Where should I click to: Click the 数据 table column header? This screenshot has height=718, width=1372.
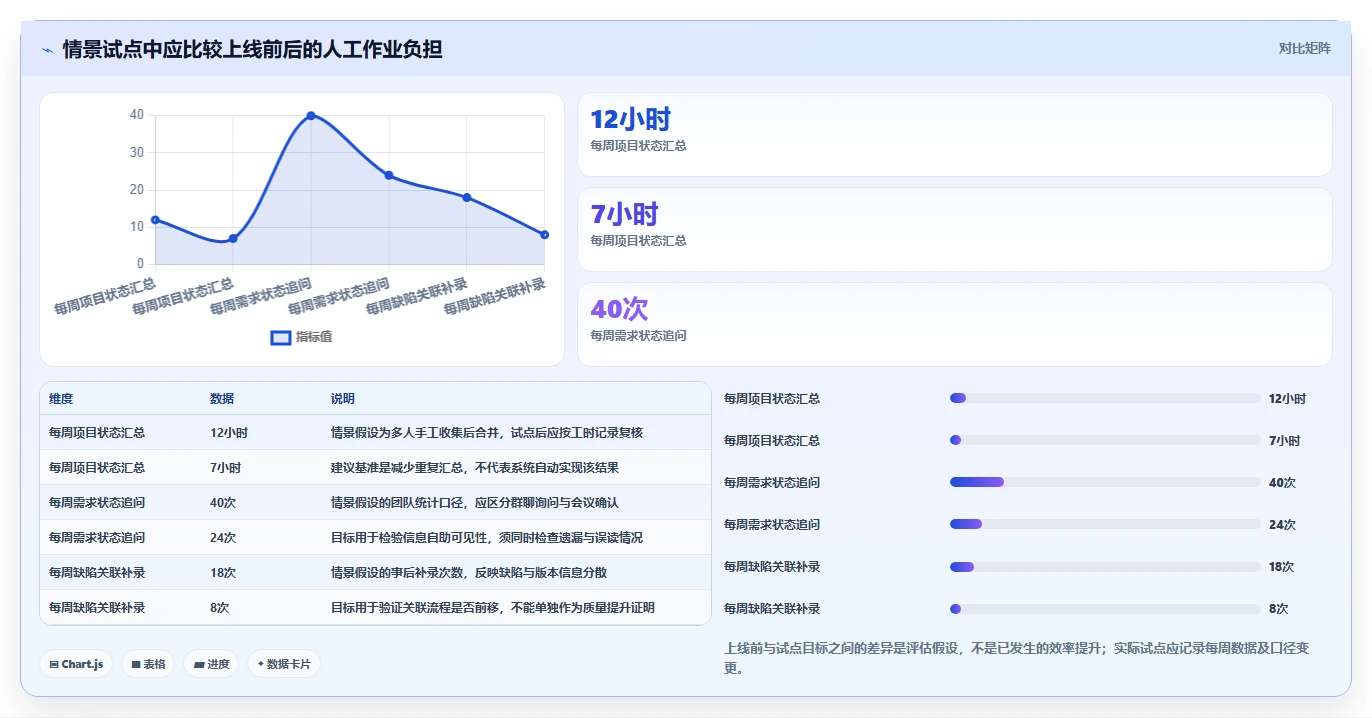pyautogui.click(x=222, y=399)
